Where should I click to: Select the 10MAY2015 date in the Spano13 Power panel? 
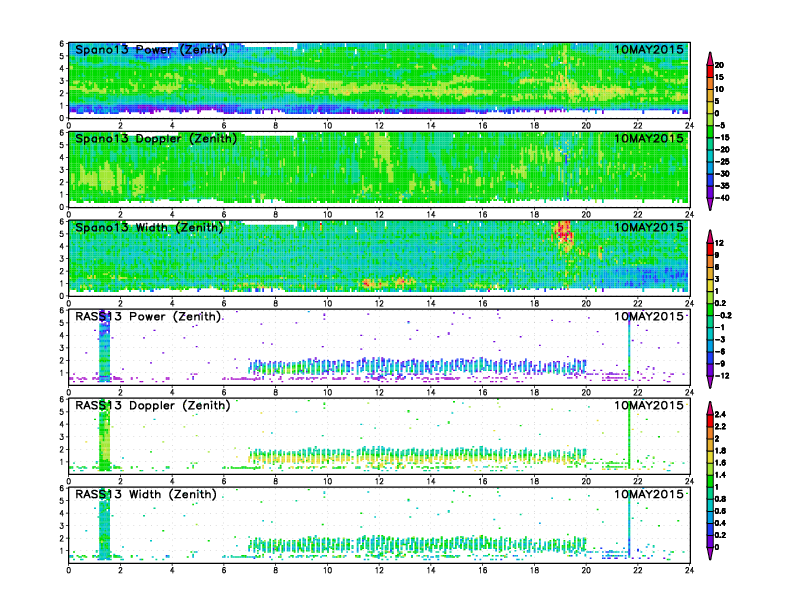click(x=649, y=49)
